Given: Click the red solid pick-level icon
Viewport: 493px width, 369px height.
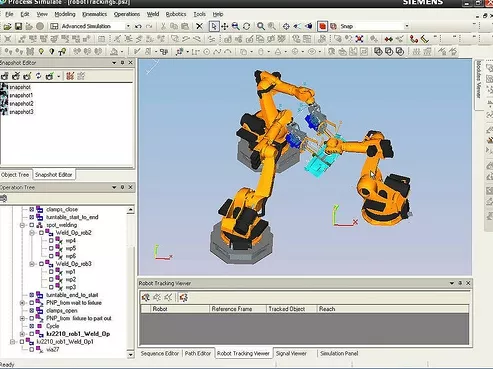Looking at the screenshot, I should pos(322,26).
